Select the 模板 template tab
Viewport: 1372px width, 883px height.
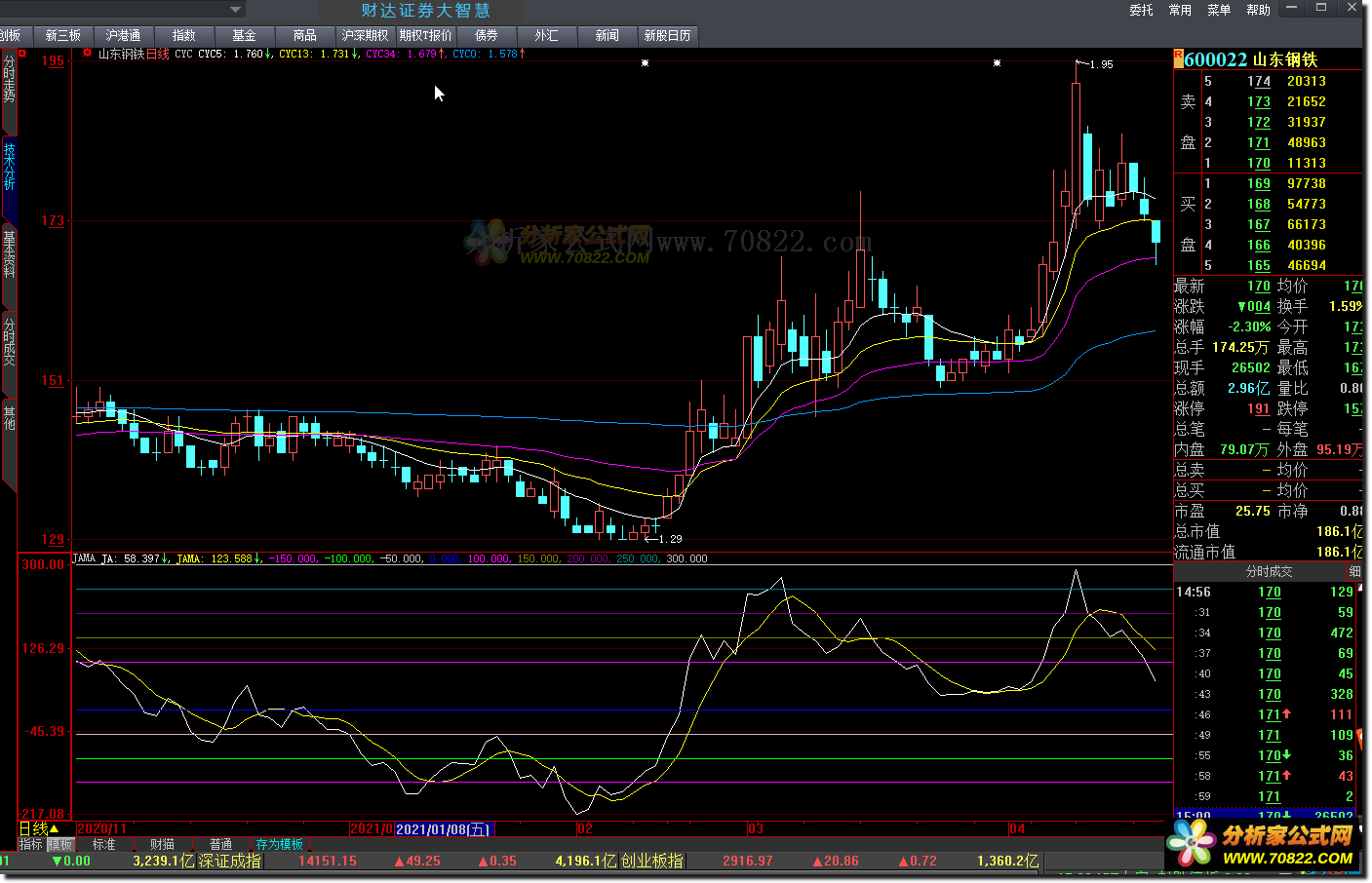click(x=60, y=844)
